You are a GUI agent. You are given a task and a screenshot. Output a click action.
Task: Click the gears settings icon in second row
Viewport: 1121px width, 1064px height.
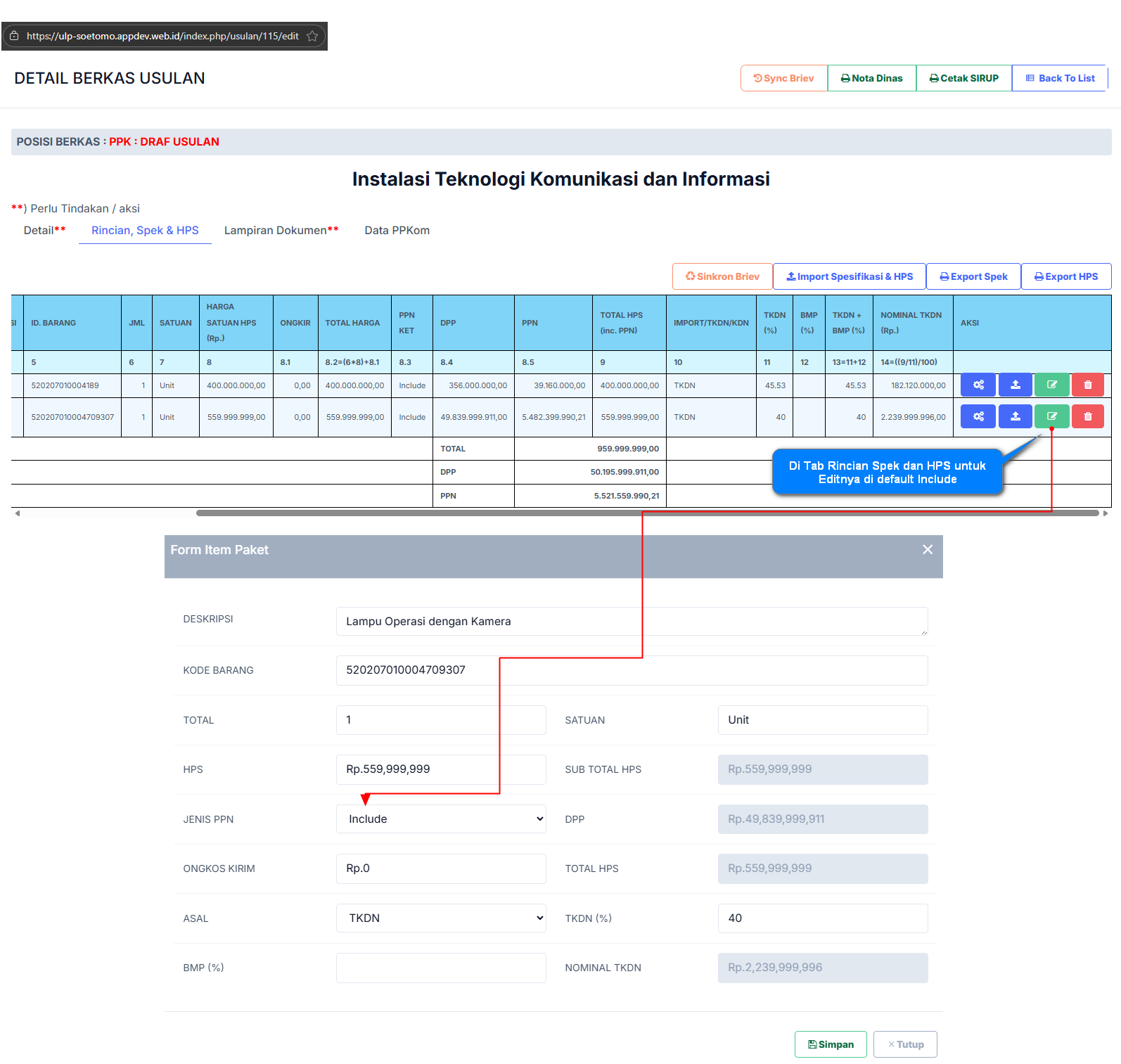point(978,416)
